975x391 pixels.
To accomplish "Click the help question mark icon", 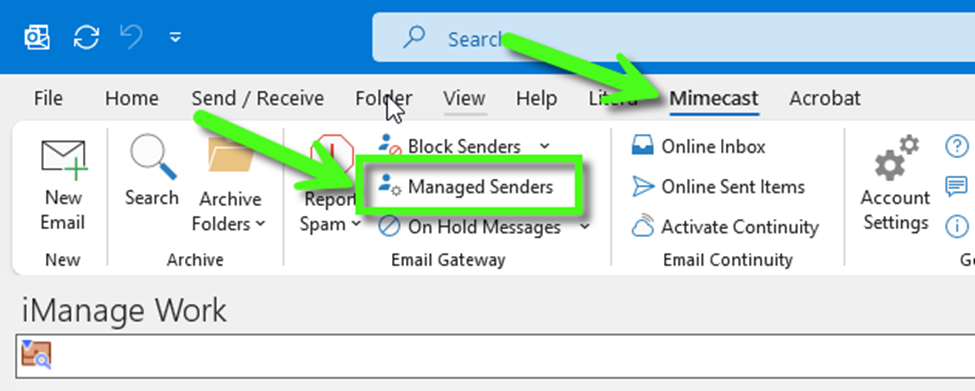I will (x=956, y=147).
